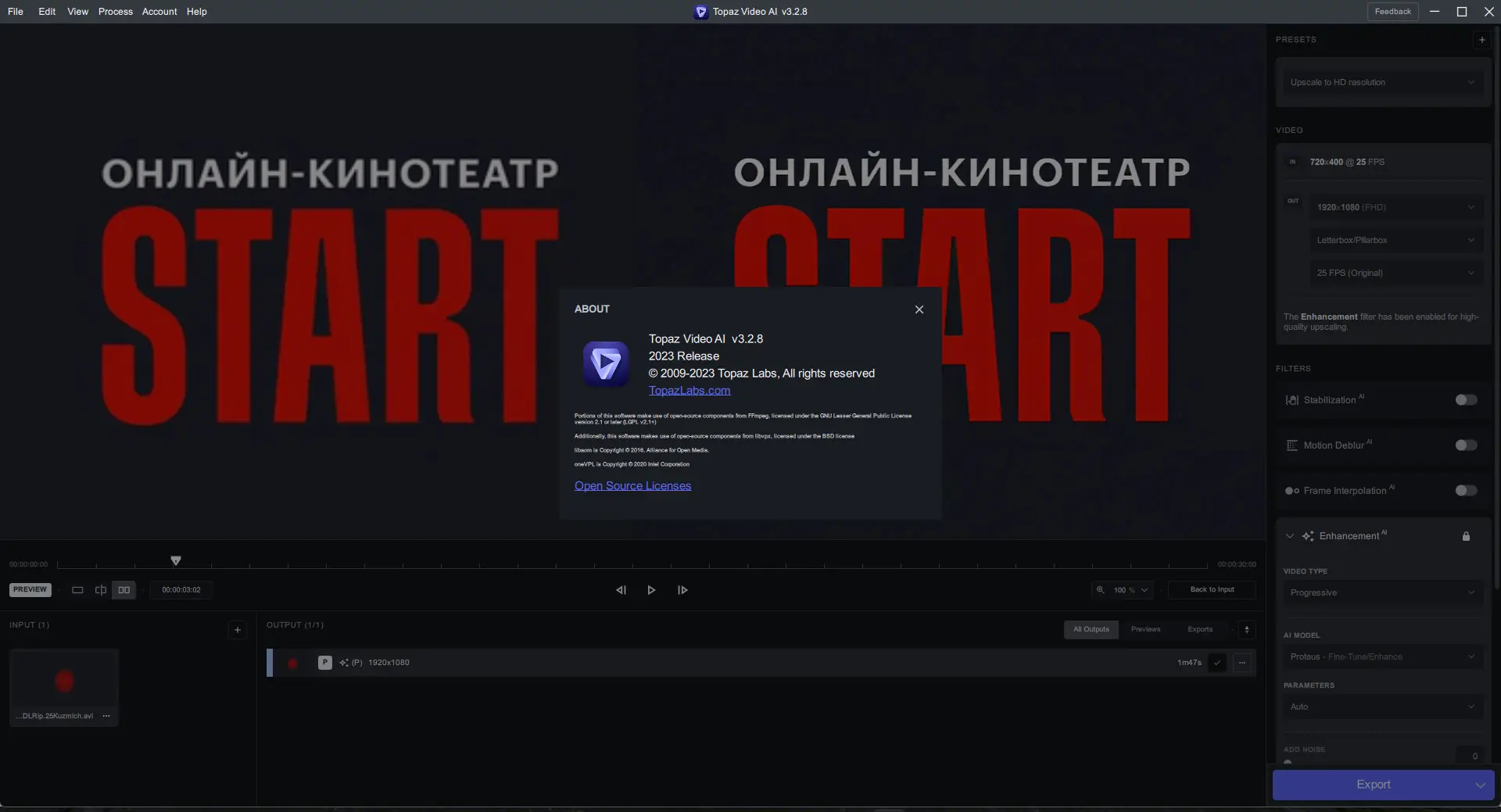Image resolution: width=1501 pixels, height=812 pixels.
Task: Click the Topaz logo in the title bar
Action: click(x=700, y=12)
